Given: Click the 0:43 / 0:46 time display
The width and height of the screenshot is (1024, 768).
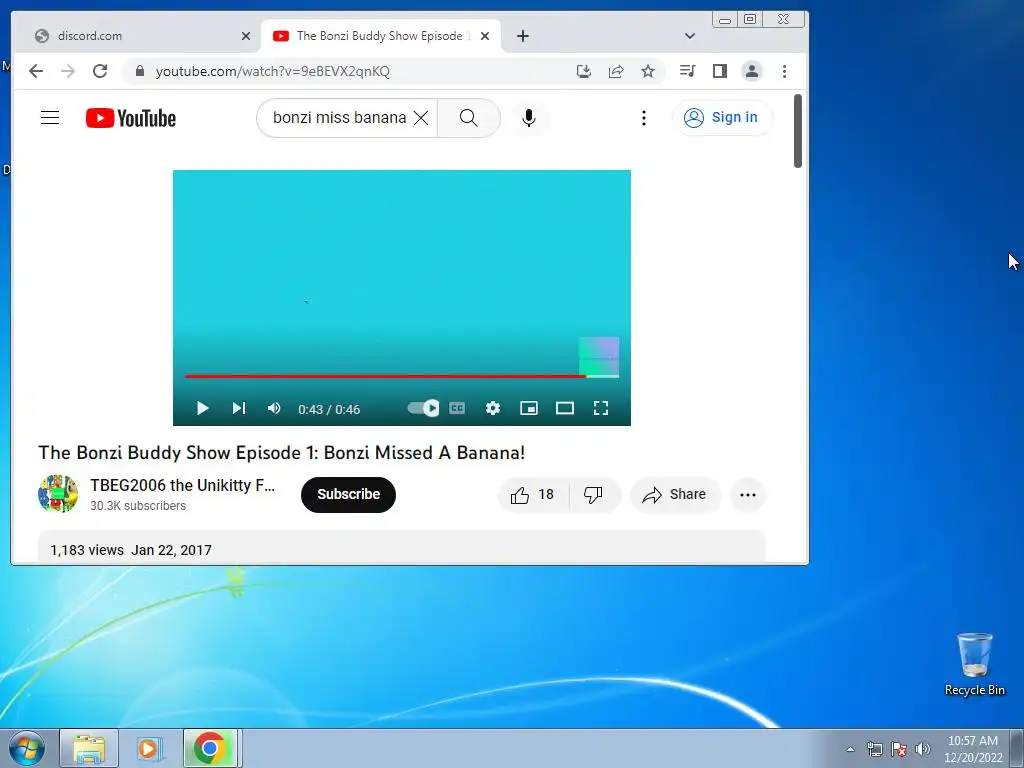Looking at the screenshot, I should coord(329,409).
